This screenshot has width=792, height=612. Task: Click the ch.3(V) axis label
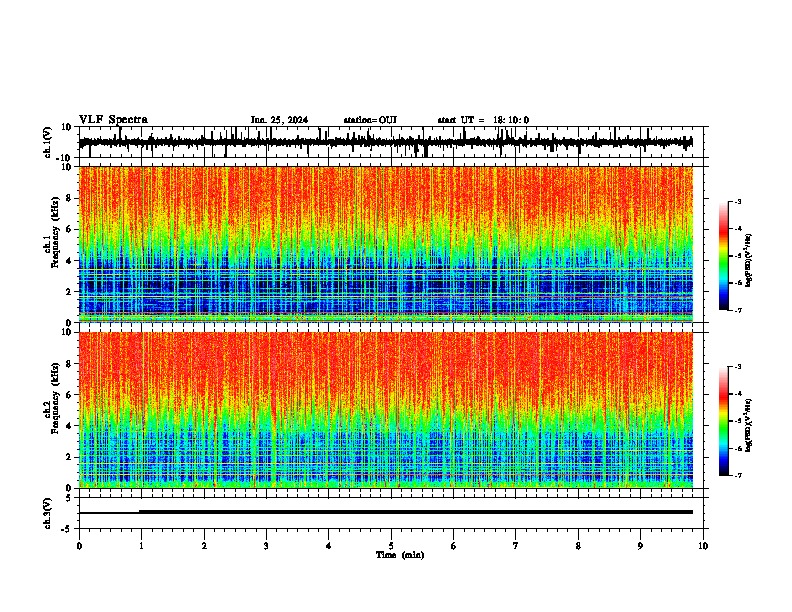(x=48, y=514)
